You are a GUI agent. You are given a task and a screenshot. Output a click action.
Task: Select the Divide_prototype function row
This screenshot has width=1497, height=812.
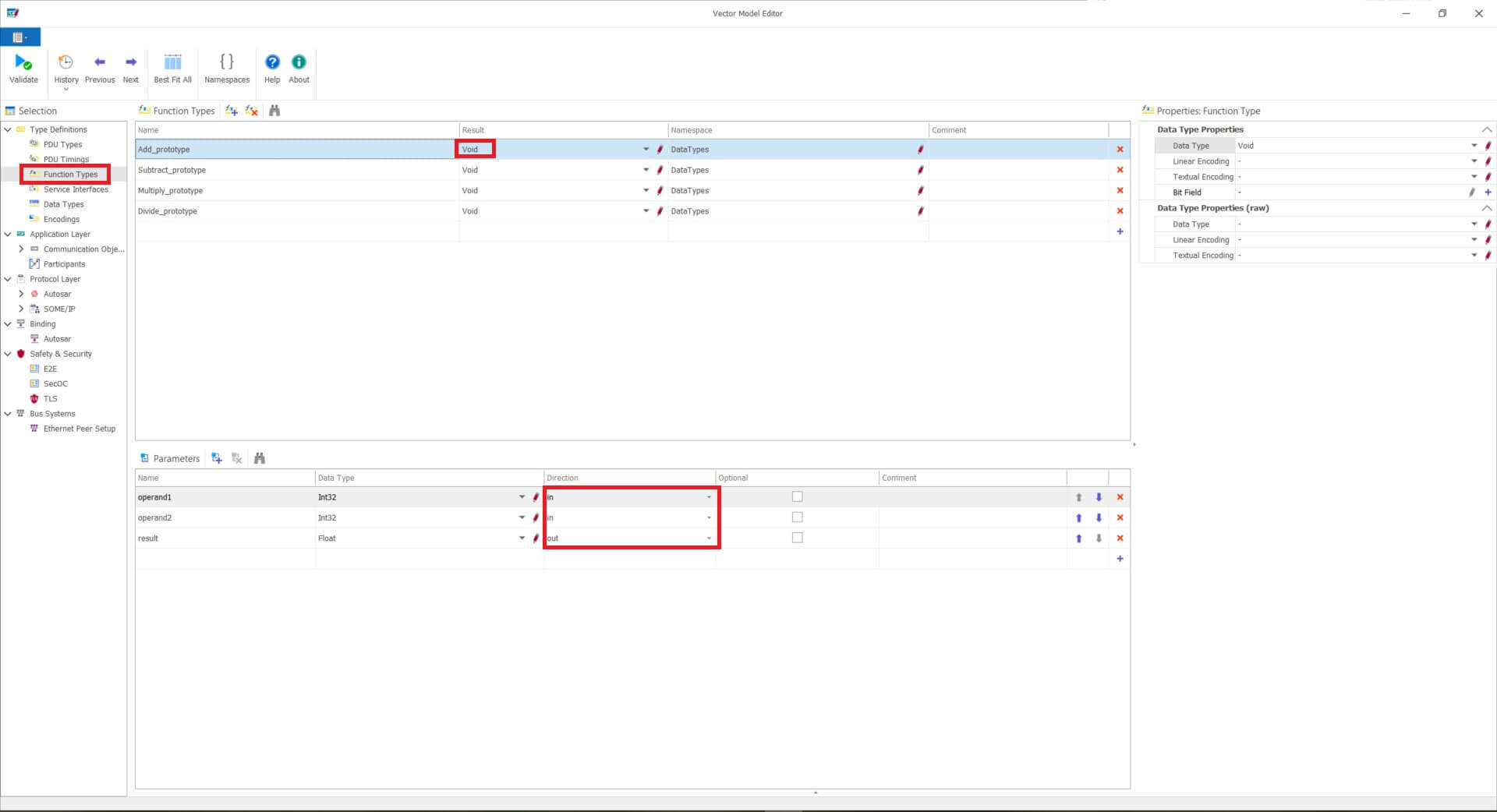click(x=296, y=211)
